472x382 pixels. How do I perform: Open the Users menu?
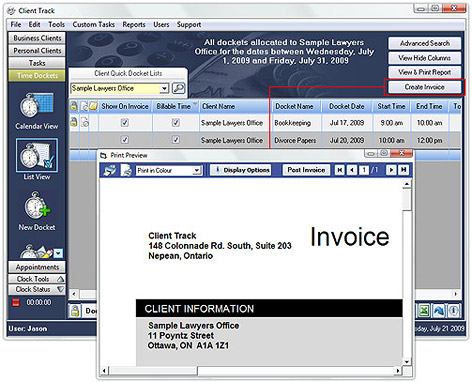(x=161, y=24)
